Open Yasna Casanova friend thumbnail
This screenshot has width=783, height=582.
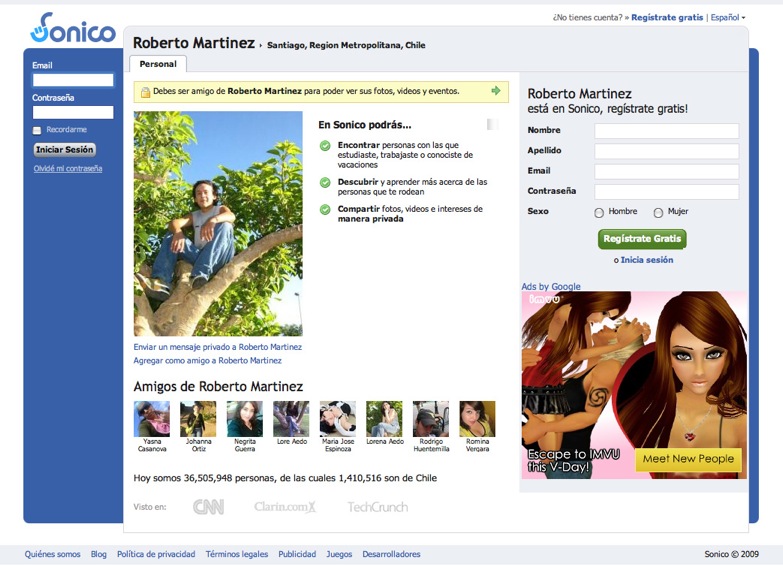152,419
